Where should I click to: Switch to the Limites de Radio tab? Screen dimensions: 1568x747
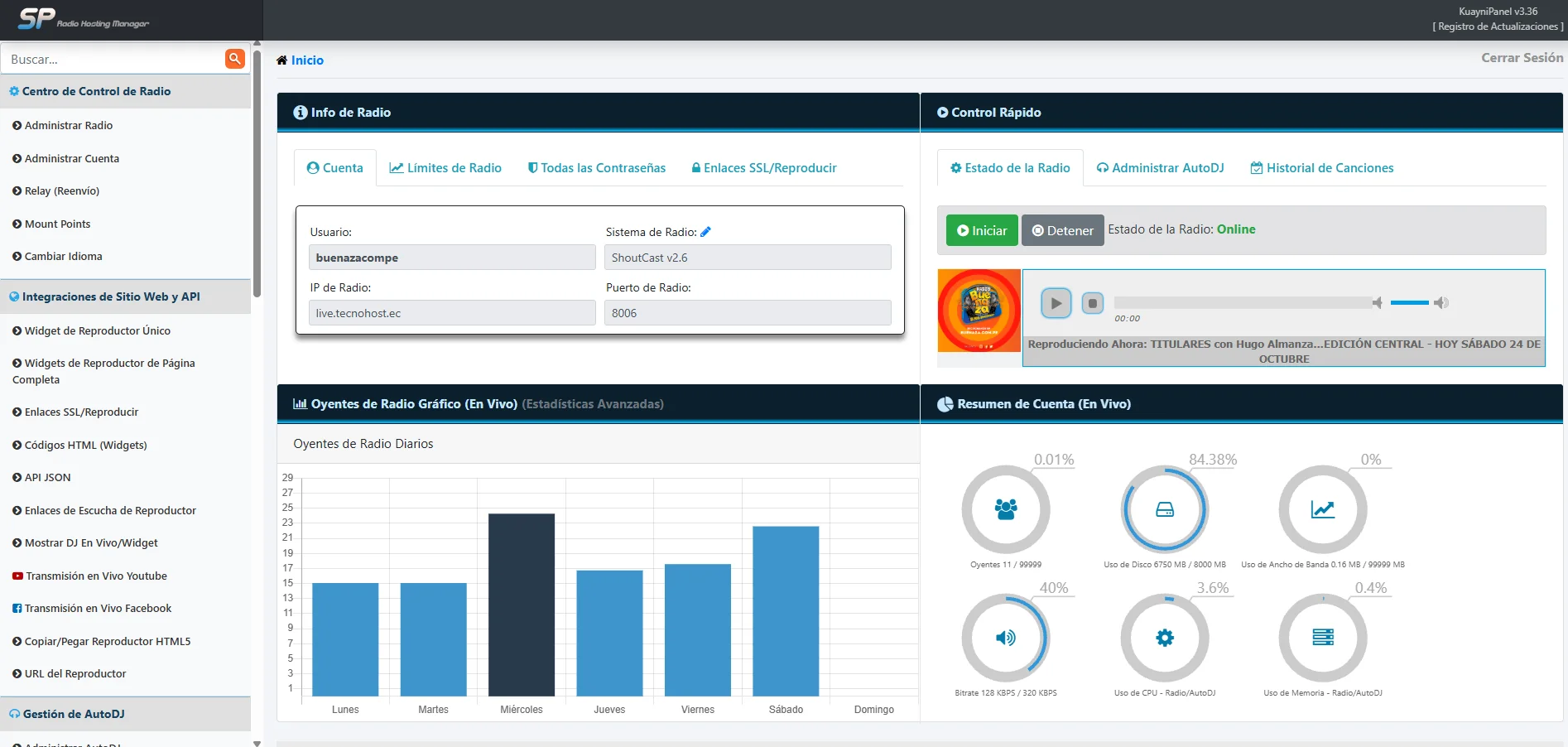(445, 168)
